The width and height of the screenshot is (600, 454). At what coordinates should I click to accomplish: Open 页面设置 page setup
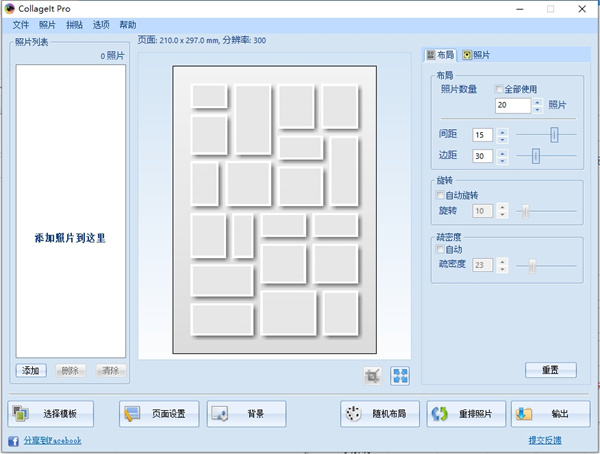(159, 414)
